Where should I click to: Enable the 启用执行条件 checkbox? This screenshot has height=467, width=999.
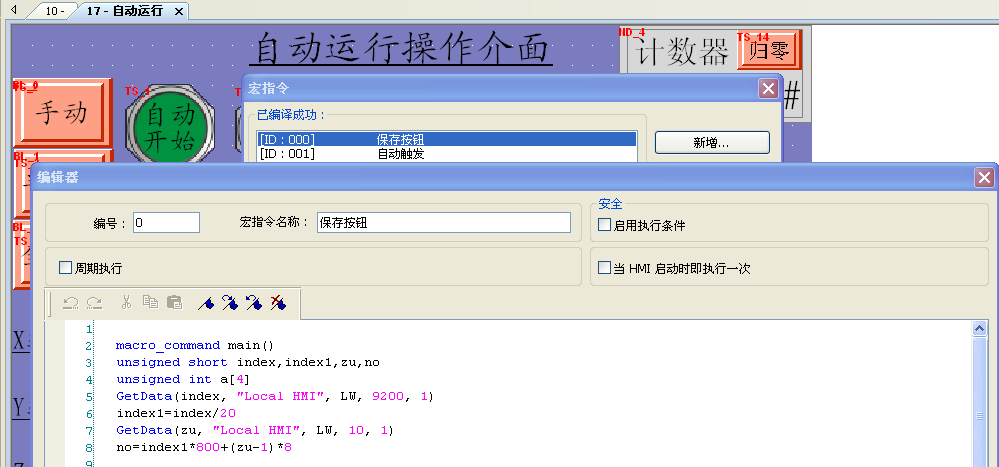(604, 225)
